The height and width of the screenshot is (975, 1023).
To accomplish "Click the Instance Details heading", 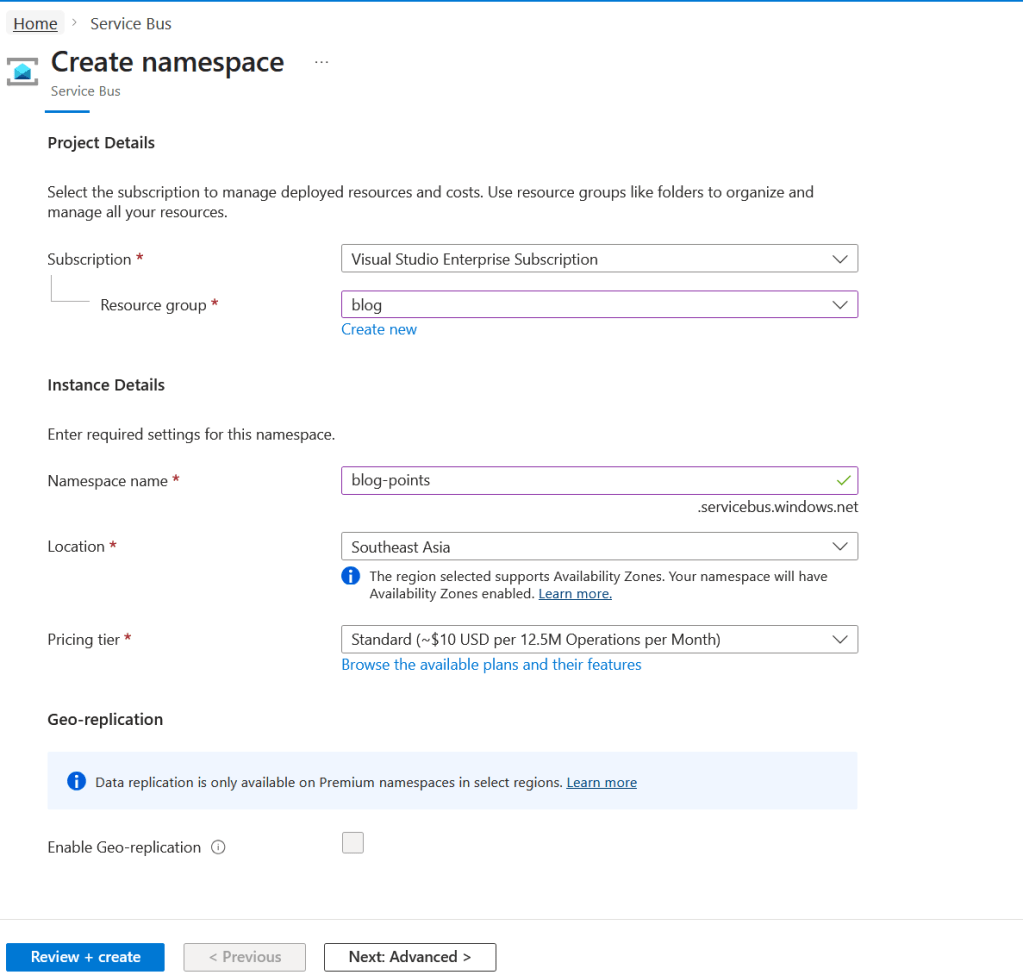I will click(x=106, y=385).
